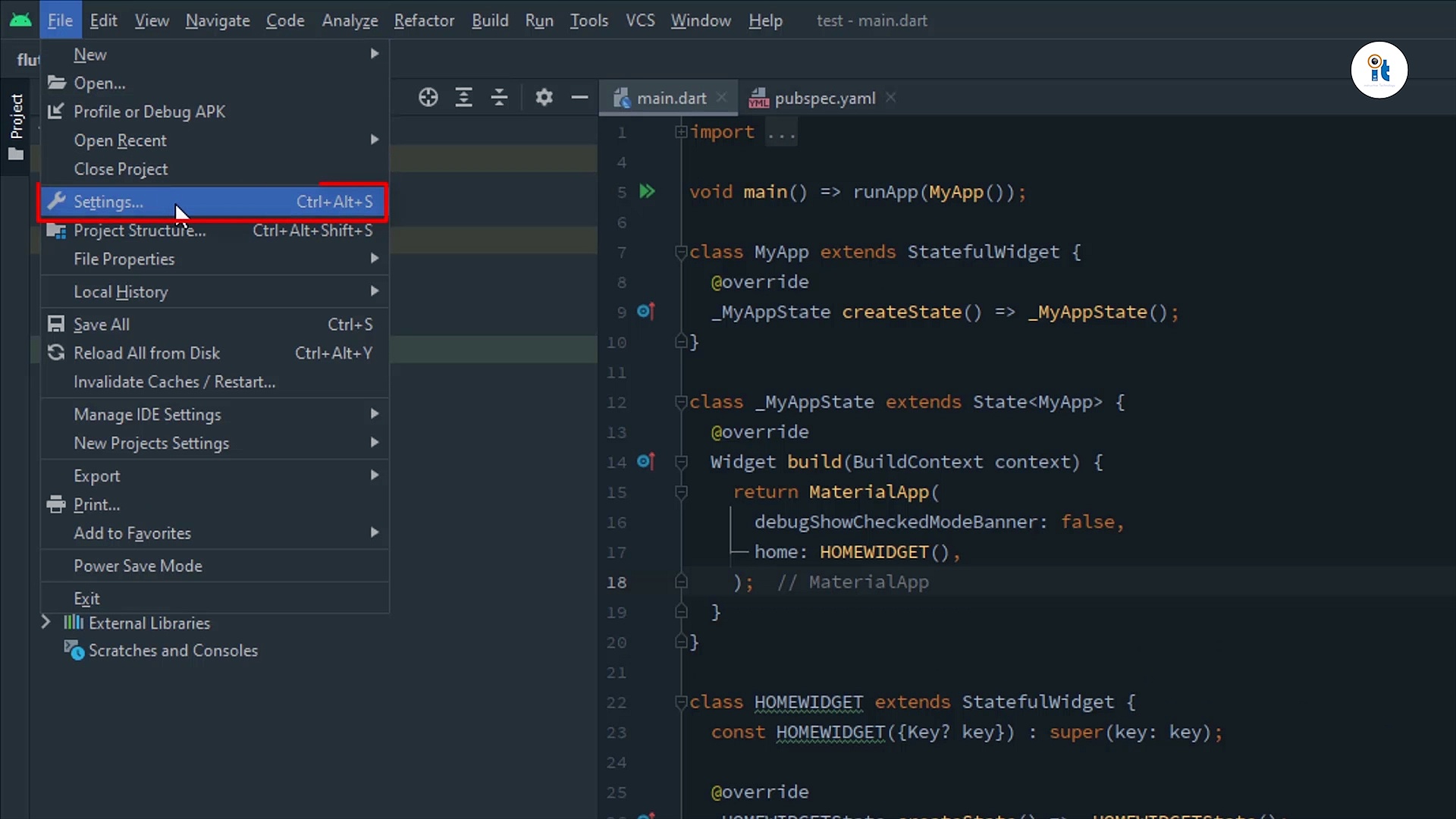Viewport: 1456px width, 819px height.
Task: Hide the project panel with minus icon
Action: click(x=579, y=97)
